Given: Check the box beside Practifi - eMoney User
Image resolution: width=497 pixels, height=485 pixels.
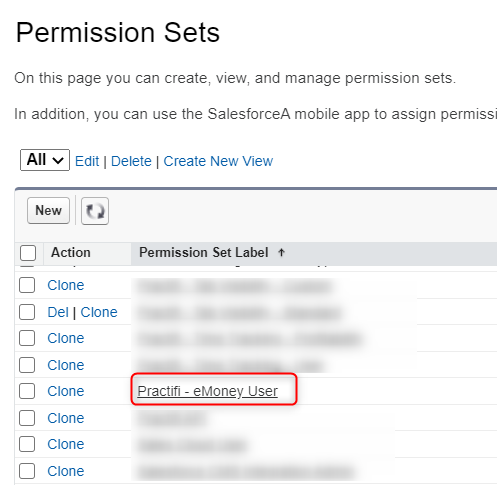Looking at the screenshot, I should coord(27,391).
